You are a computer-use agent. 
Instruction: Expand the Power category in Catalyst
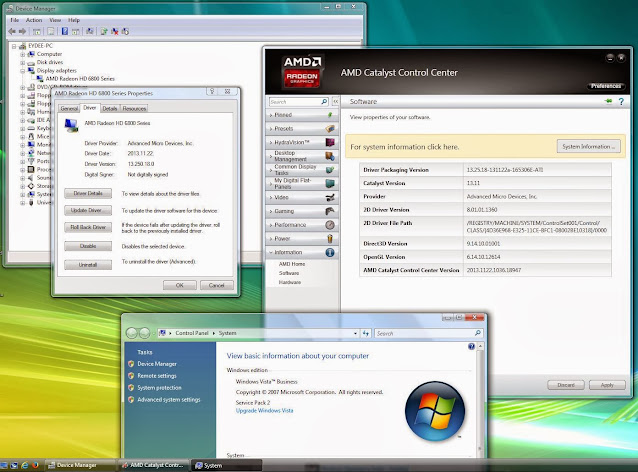[301, 238]
